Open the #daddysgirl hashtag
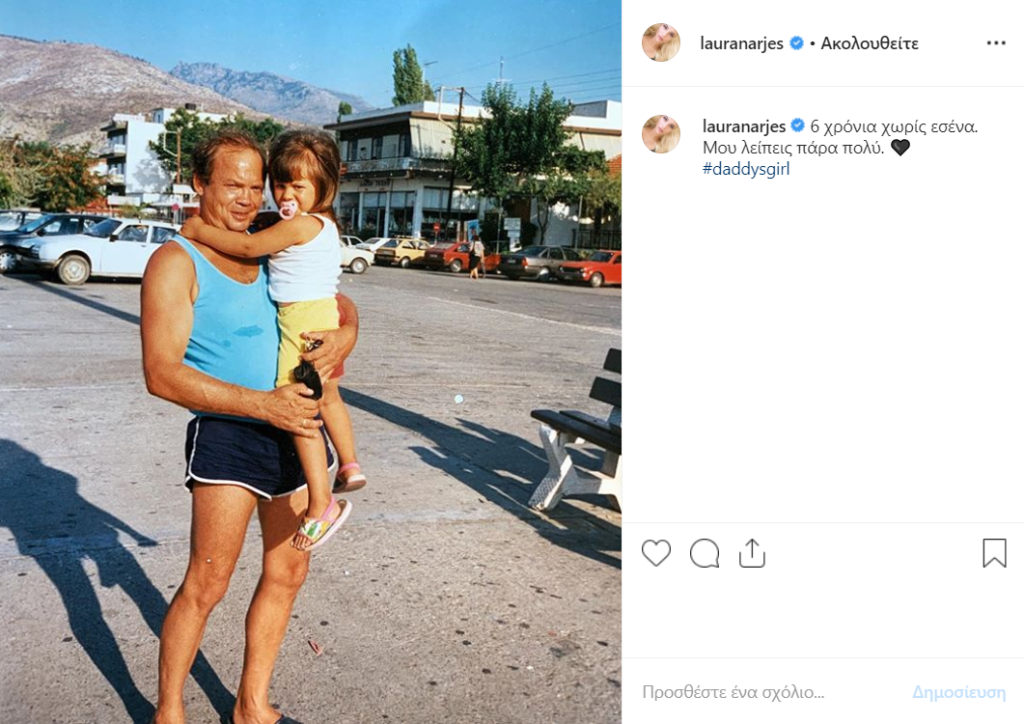The width and height of the screenshot is (1024, 724). click(746, 169)
